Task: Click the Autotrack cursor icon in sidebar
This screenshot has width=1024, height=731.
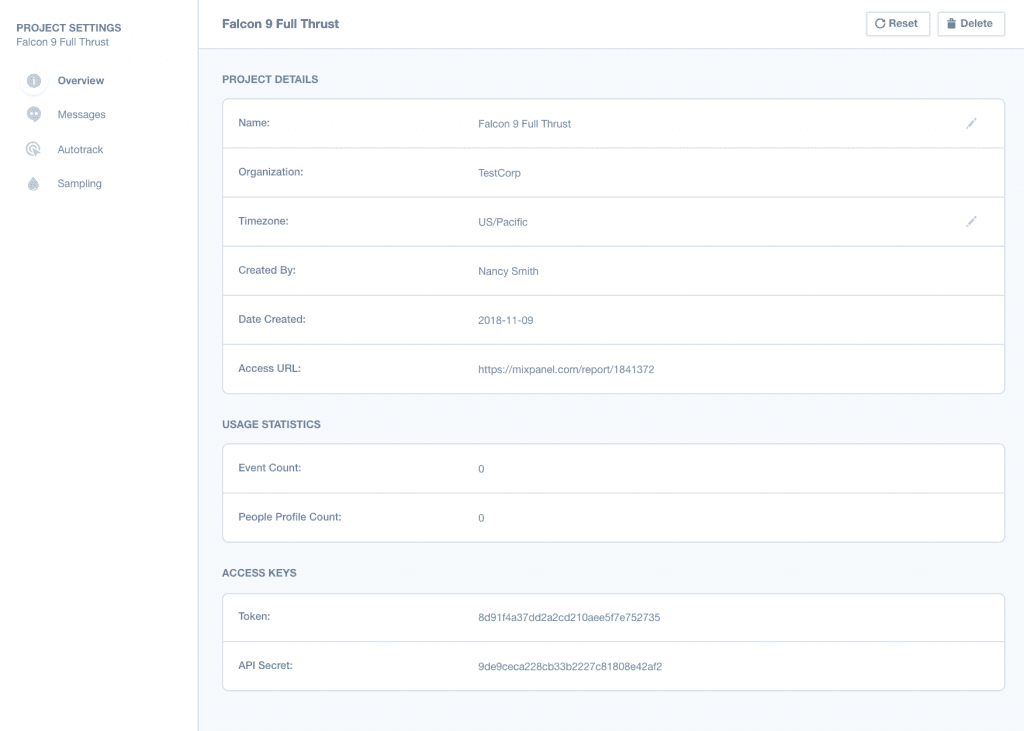Action: click(34, 150)
